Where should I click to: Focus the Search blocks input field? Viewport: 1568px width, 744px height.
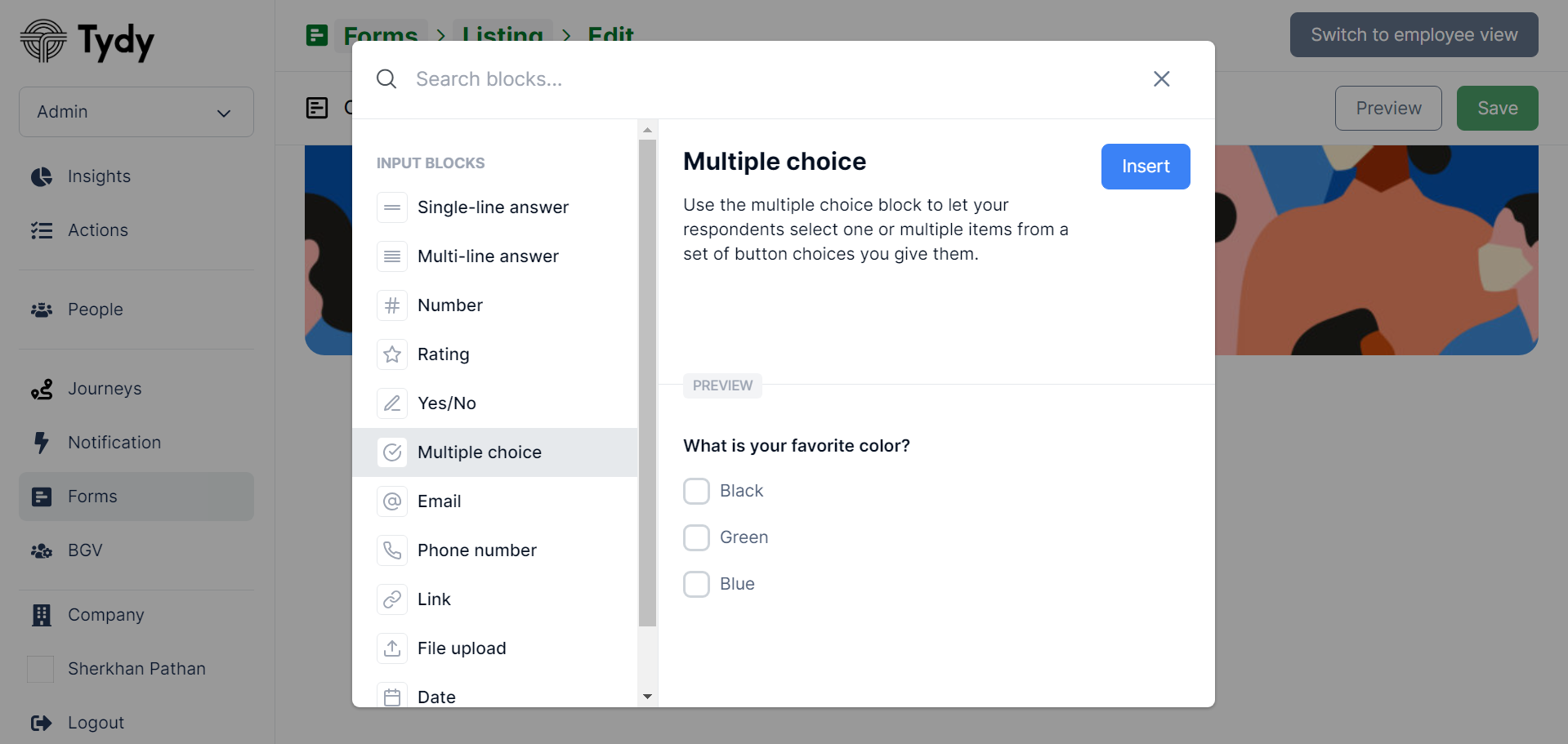[768, 79]
